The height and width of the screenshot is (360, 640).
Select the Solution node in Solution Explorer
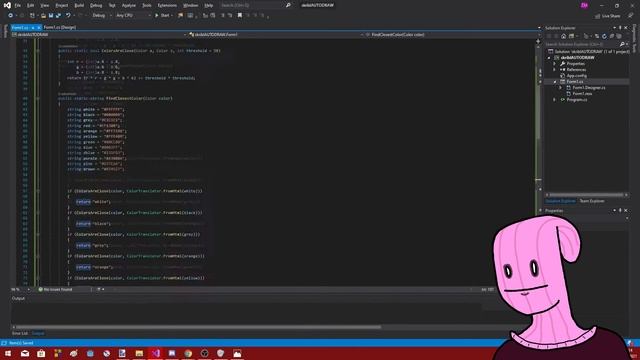[588, 51]
